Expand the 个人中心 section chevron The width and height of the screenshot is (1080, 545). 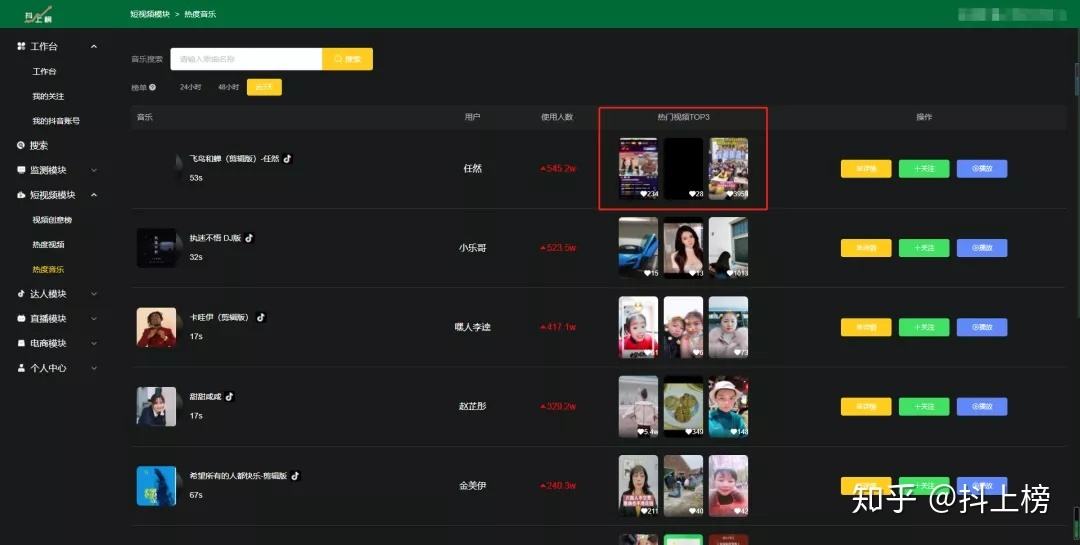coord(94,368)
